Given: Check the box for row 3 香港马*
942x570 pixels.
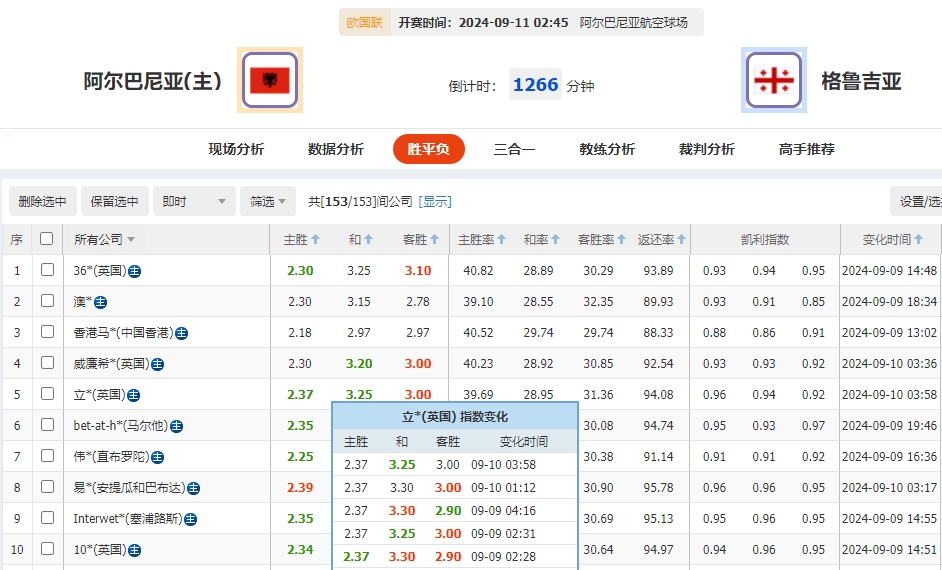Looking at the screenshot, I should (x=47, y=332).
